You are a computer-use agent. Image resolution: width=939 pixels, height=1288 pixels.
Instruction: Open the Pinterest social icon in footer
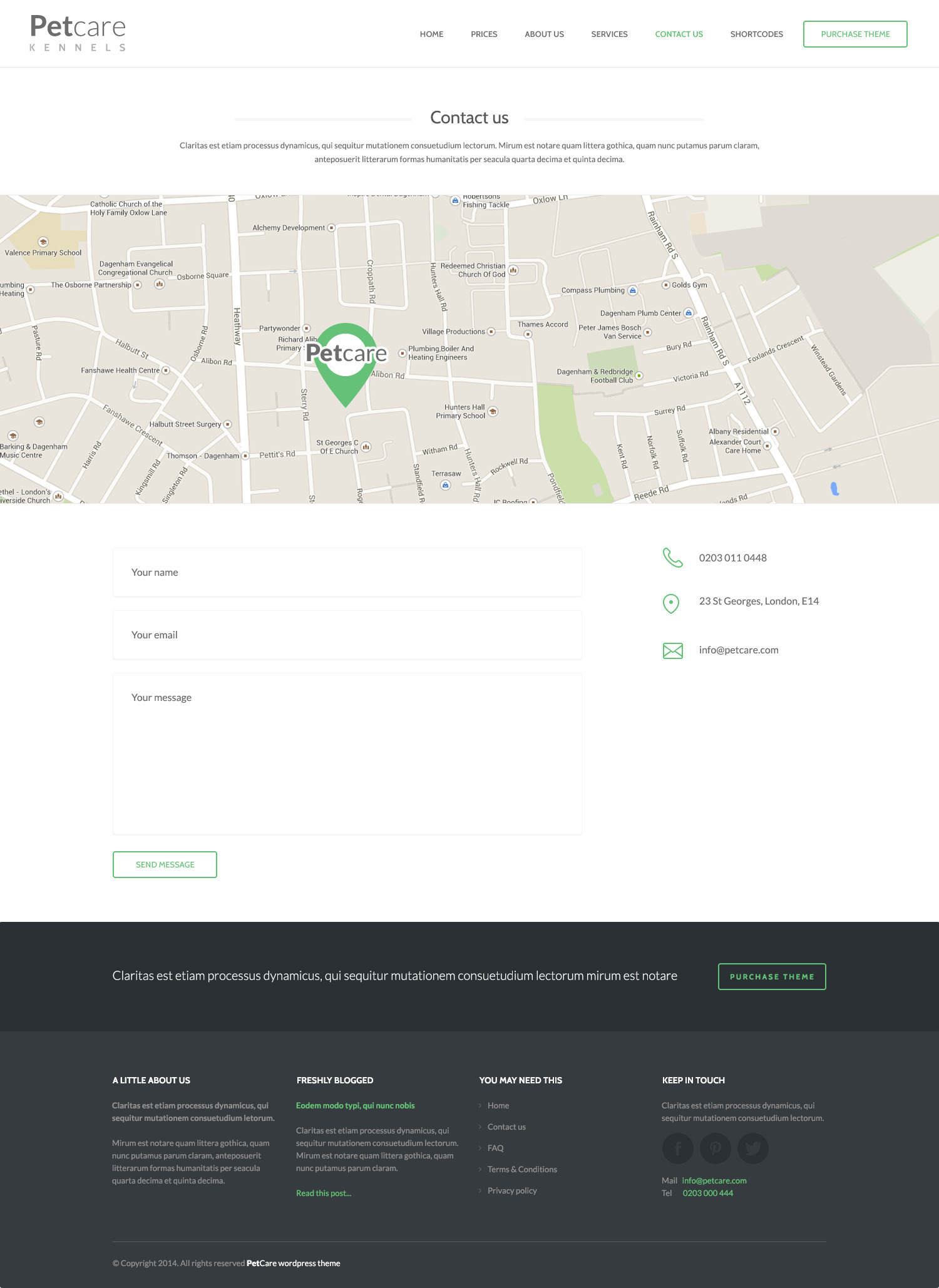point(716,1148)
